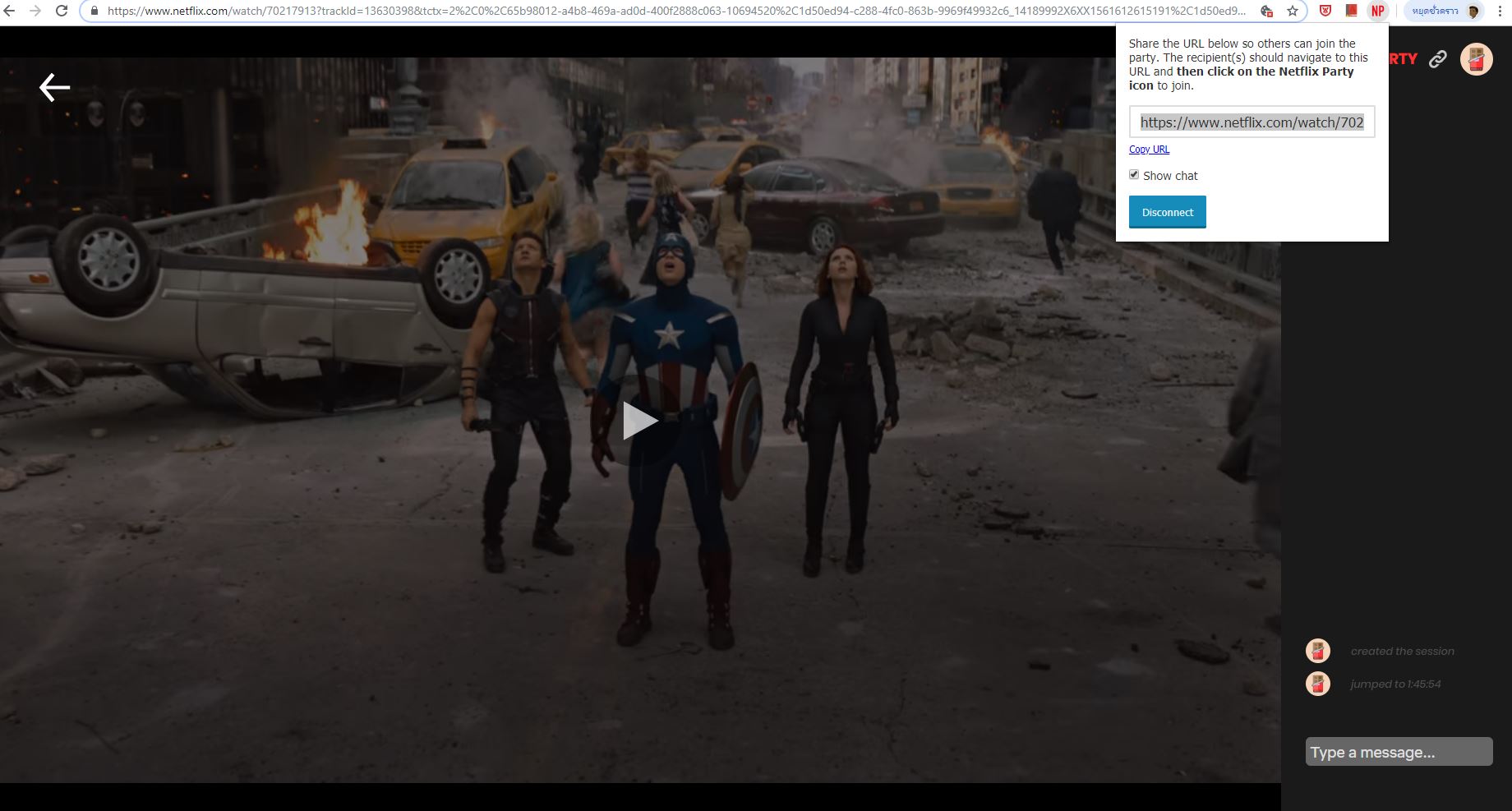Viewport: 1512px width, 811px height.
Task: Open the blocked cookies indicator icon
Action: pyautogui.click(x=1266, y=12)
